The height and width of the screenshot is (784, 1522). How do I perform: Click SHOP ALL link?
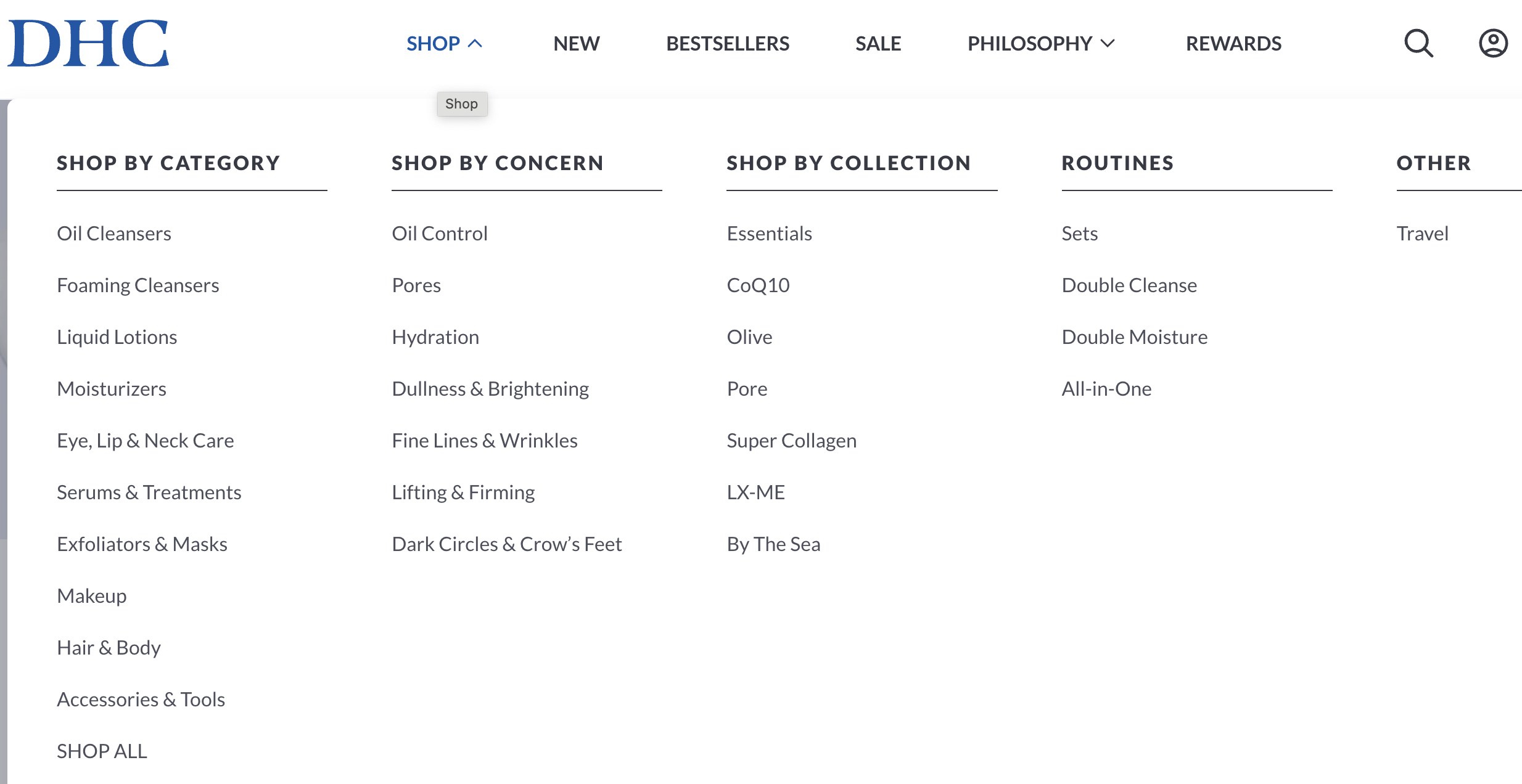point(102,751)
